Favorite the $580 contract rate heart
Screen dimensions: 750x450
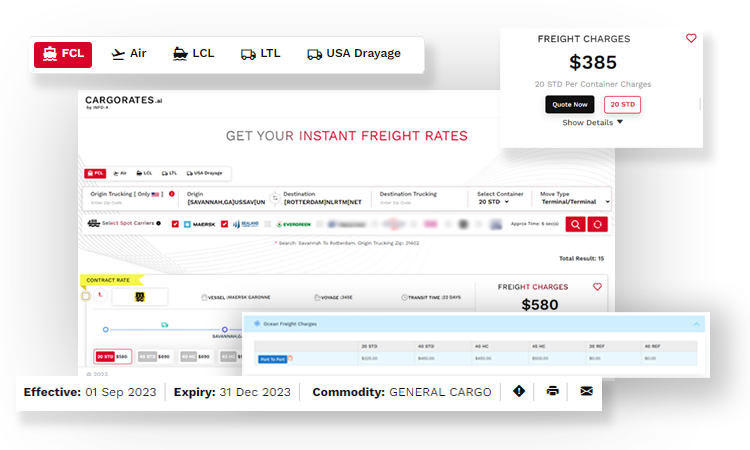pos(598,287)
